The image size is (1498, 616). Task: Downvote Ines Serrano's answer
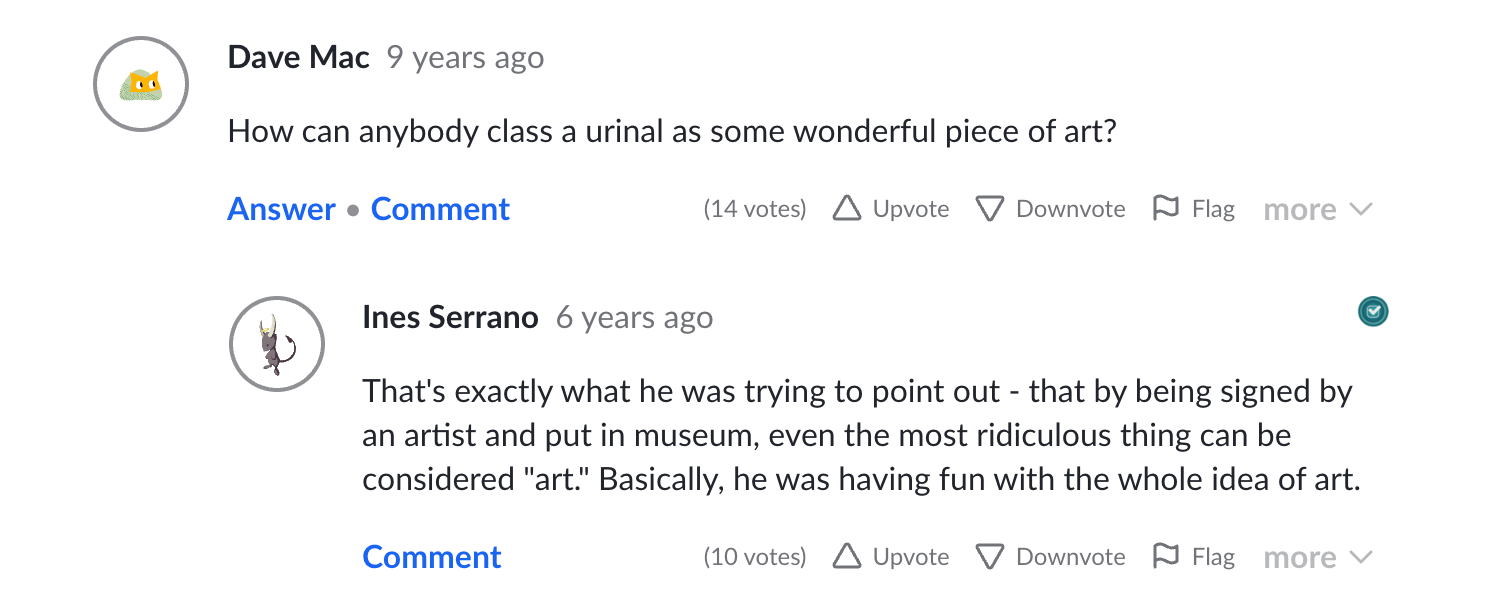click(x=1050, y=557)
